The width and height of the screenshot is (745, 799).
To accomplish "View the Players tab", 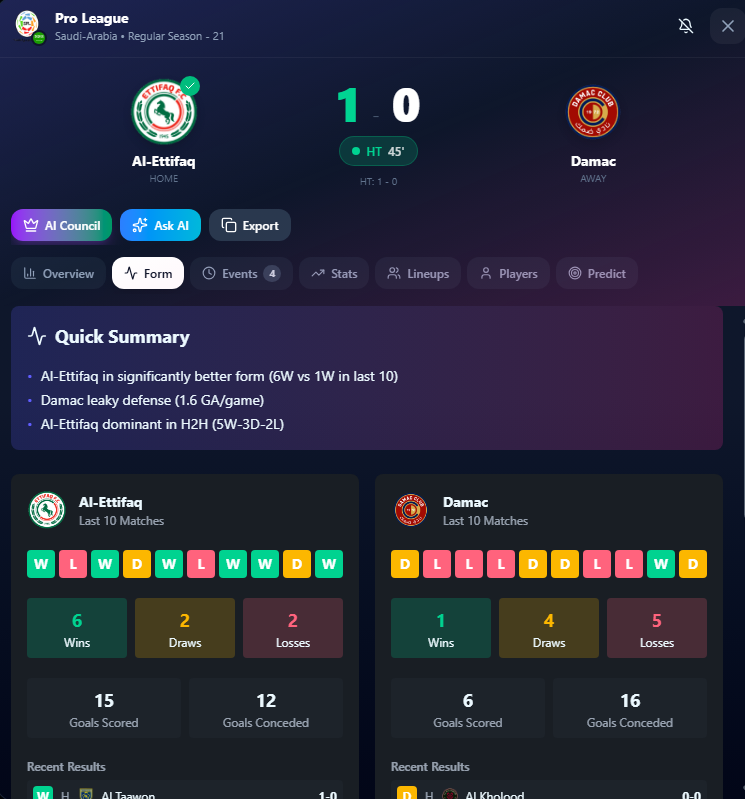I will pos(509,274).
